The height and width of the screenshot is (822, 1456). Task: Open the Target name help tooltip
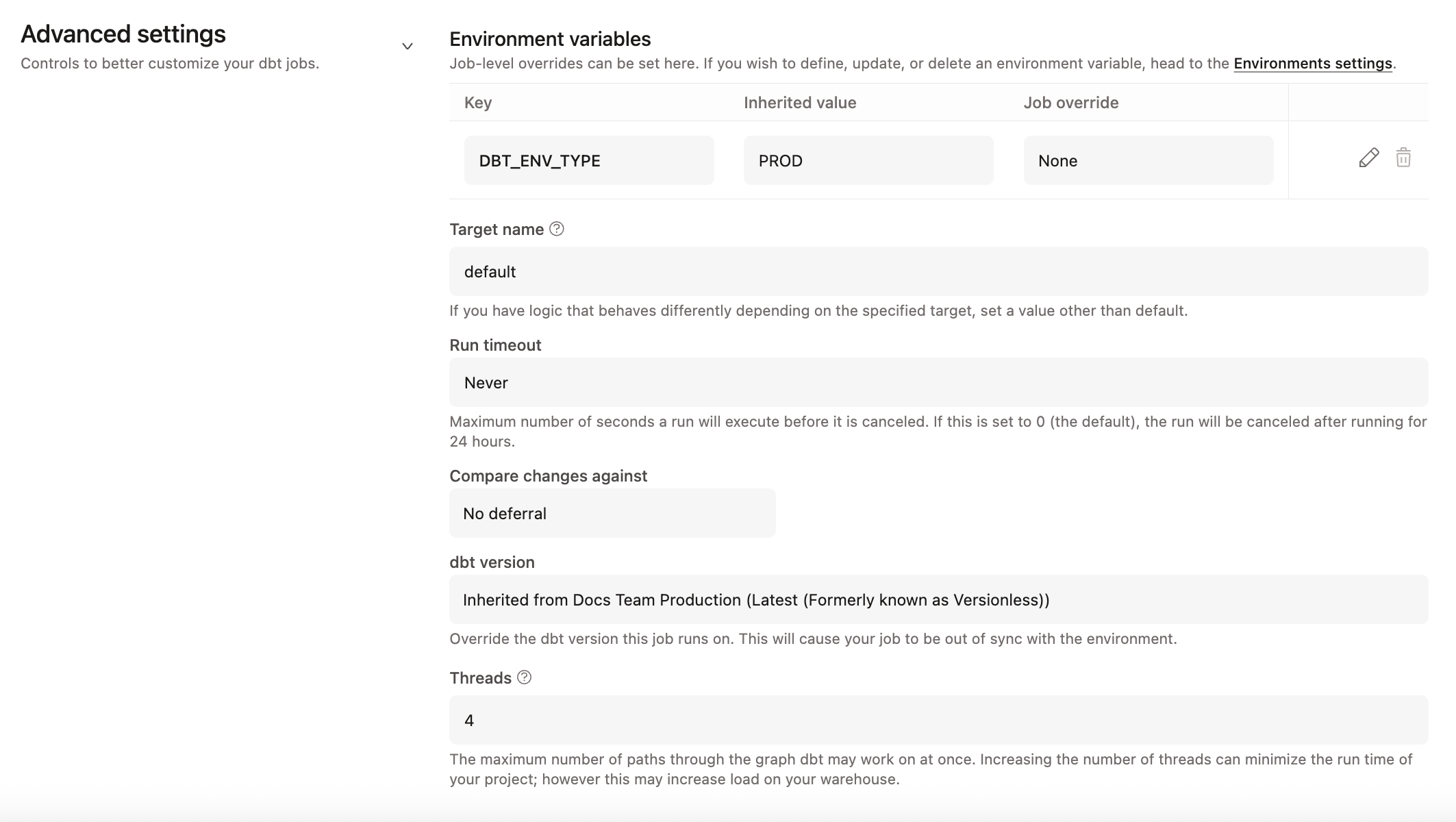click(556, 229)
